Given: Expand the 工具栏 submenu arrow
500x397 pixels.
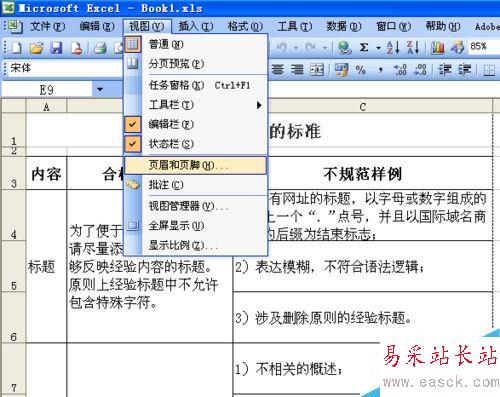Looking at the screenshot, I should click(259, 105).
